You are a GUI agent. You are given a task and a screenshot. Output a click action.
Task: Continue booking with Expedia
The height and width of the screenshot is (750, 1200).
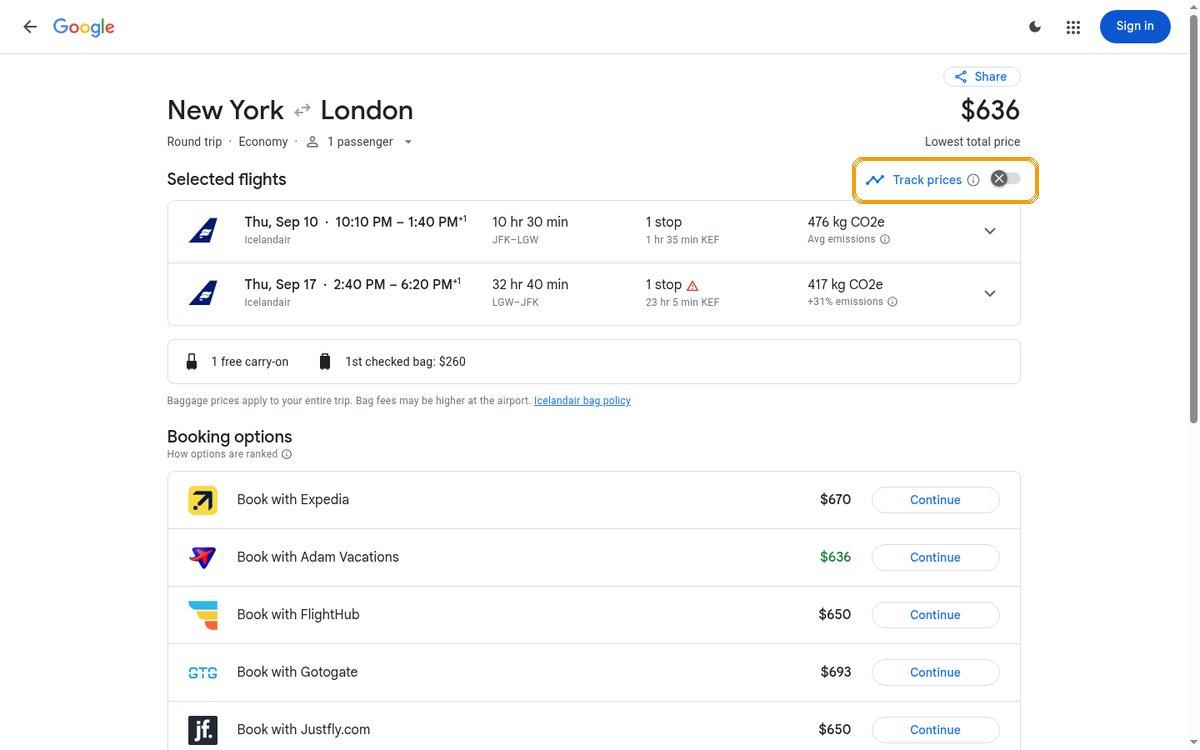pyautogui.click(x=935, y=500)
